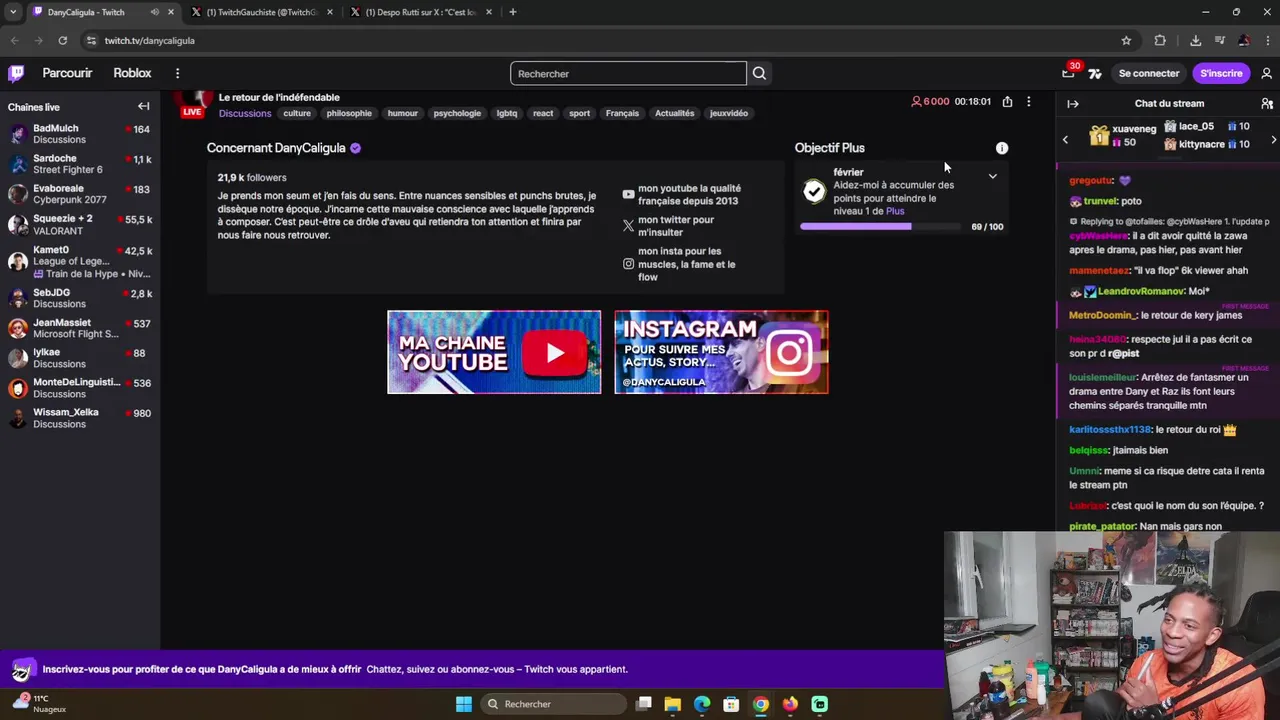Open stream options three-dot menu

(x=1028, y=101)
